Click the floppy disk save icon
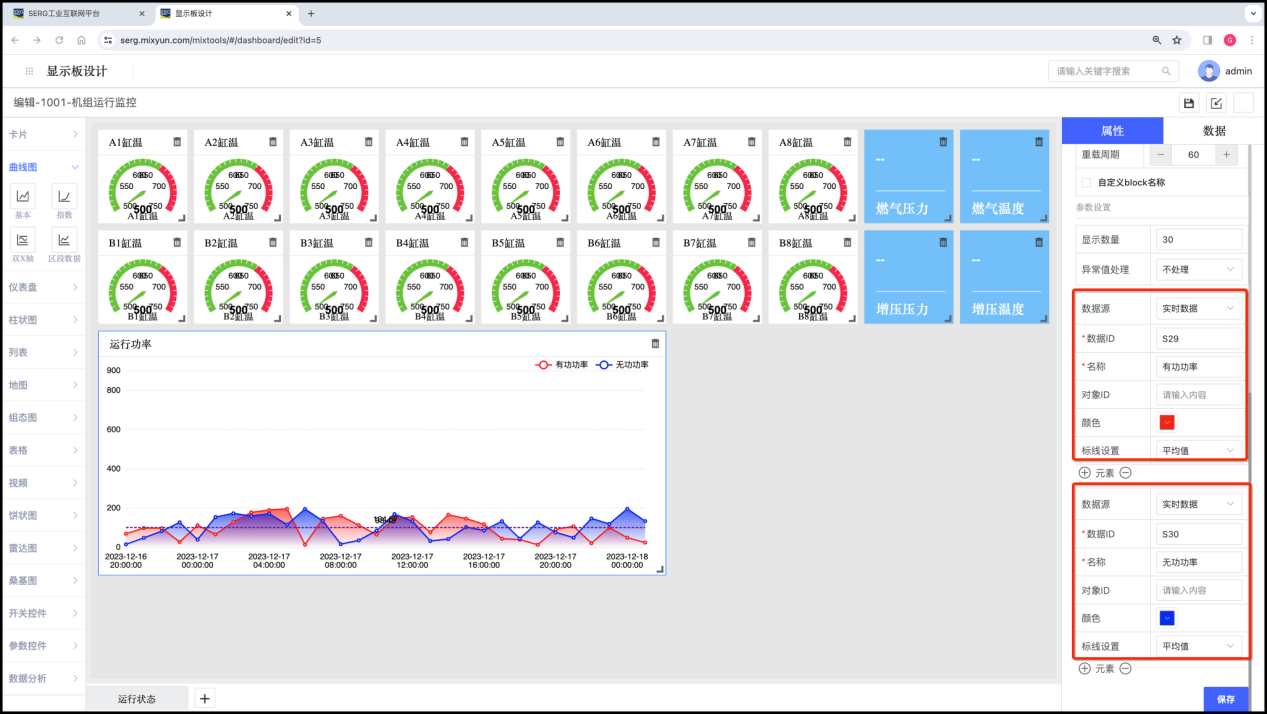Image resolution: width=1267 pixels, height=714 pixels. (x=1189, y=103)
